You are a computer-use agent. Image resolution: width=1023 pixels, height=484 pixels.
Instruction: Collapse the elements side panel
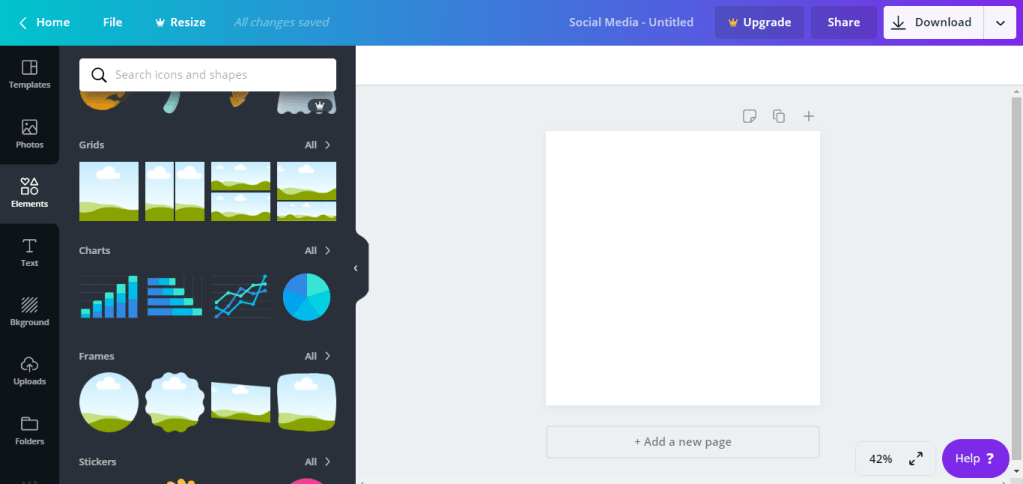(356, 268)
